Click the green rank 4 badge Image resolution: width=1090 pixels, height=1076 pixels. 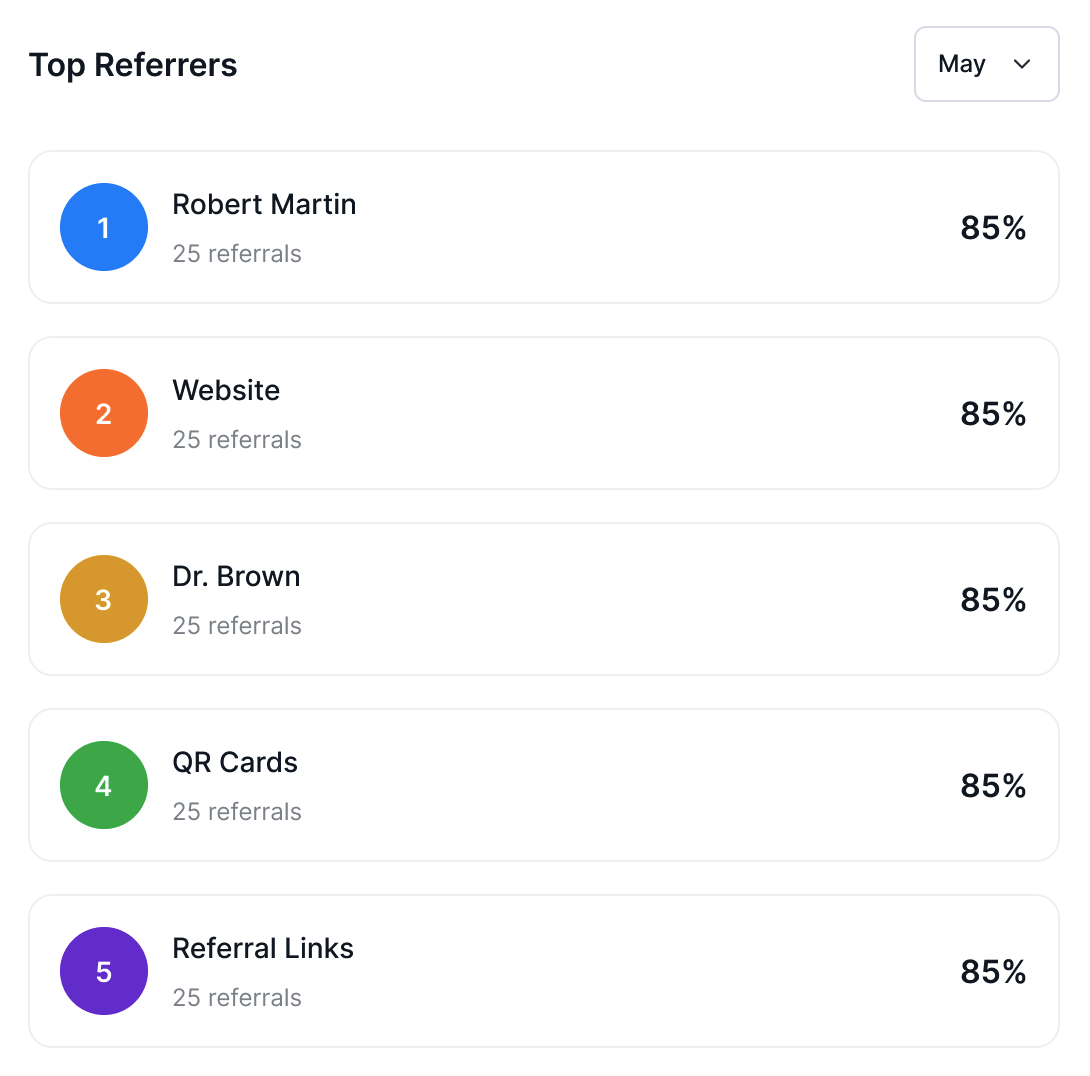pyautogui.click(x=104, y=785)
